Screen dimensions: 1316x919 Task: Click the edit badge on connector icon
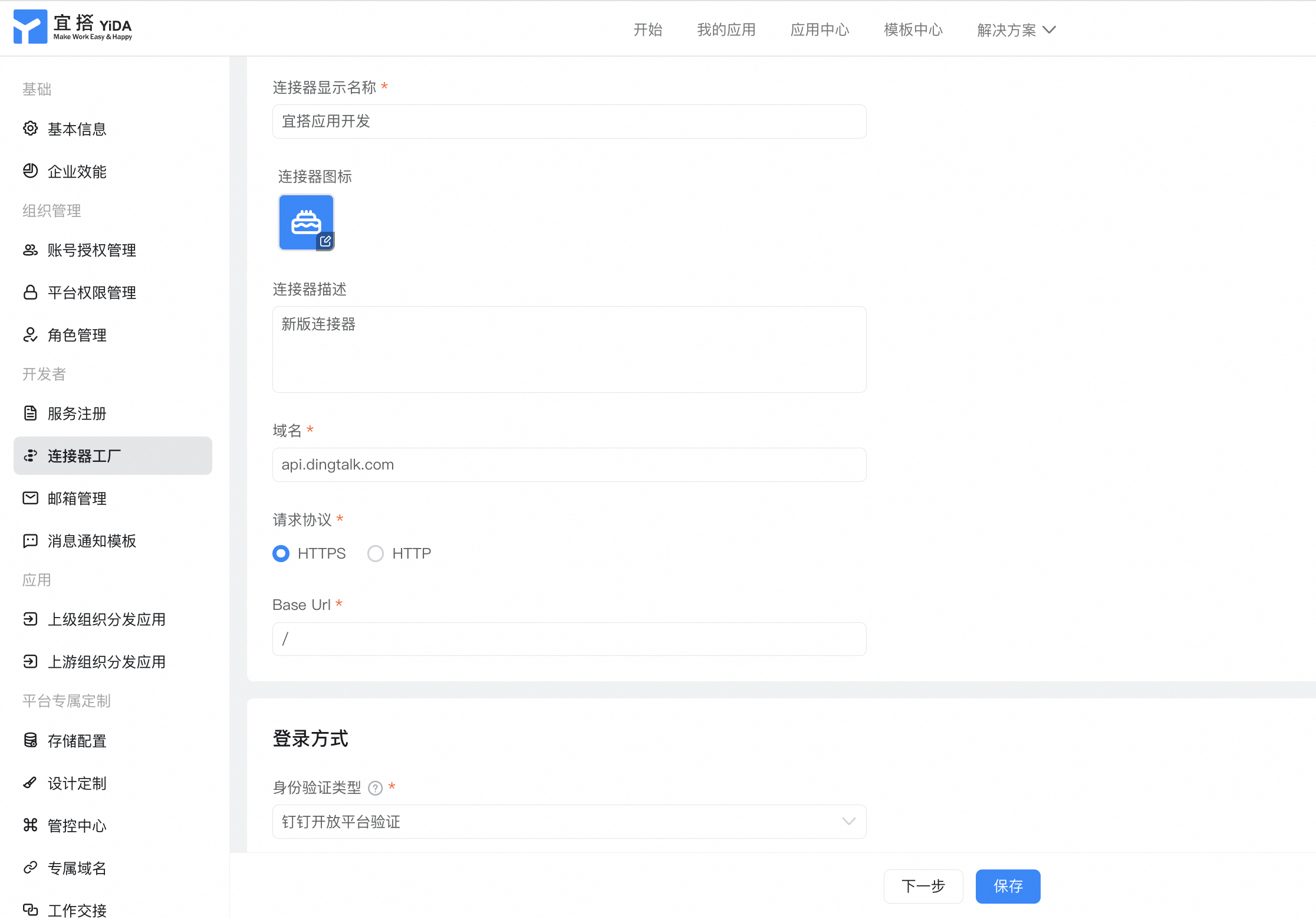(x=325, y=241)
